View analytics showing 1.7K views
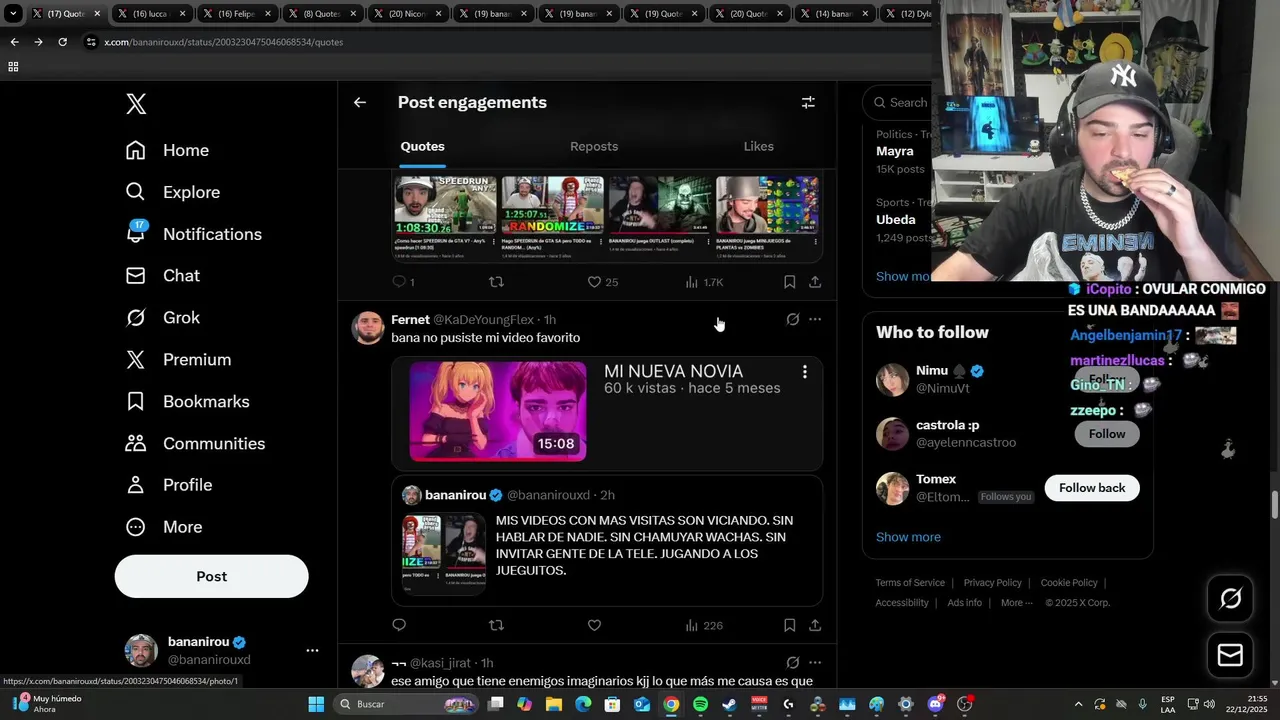This screenshot has height=720, width=1280. pos(704,282)
